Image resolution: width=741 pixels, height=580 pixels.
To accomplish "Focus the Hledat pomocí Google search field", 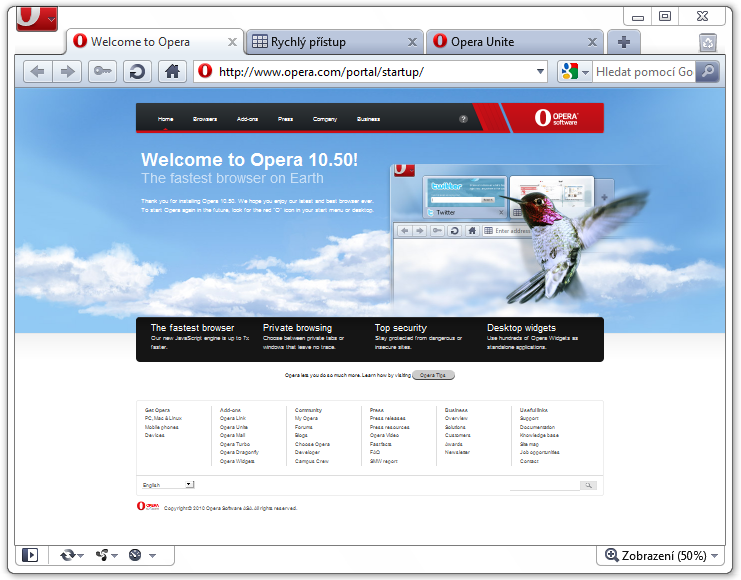I will pyautogui.click(x=644, y=72).
